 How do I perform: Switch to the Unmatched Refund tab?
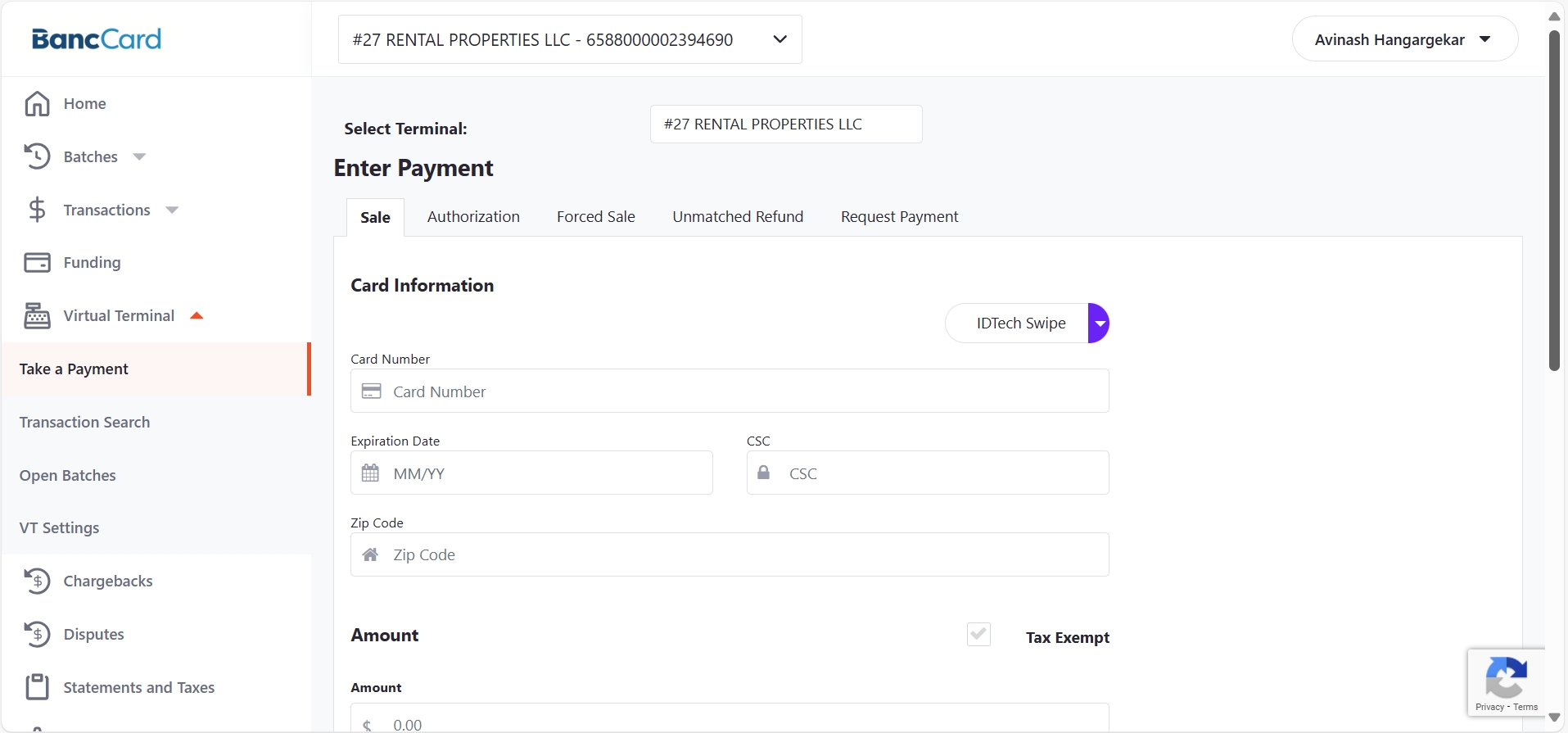pos(737,217)
